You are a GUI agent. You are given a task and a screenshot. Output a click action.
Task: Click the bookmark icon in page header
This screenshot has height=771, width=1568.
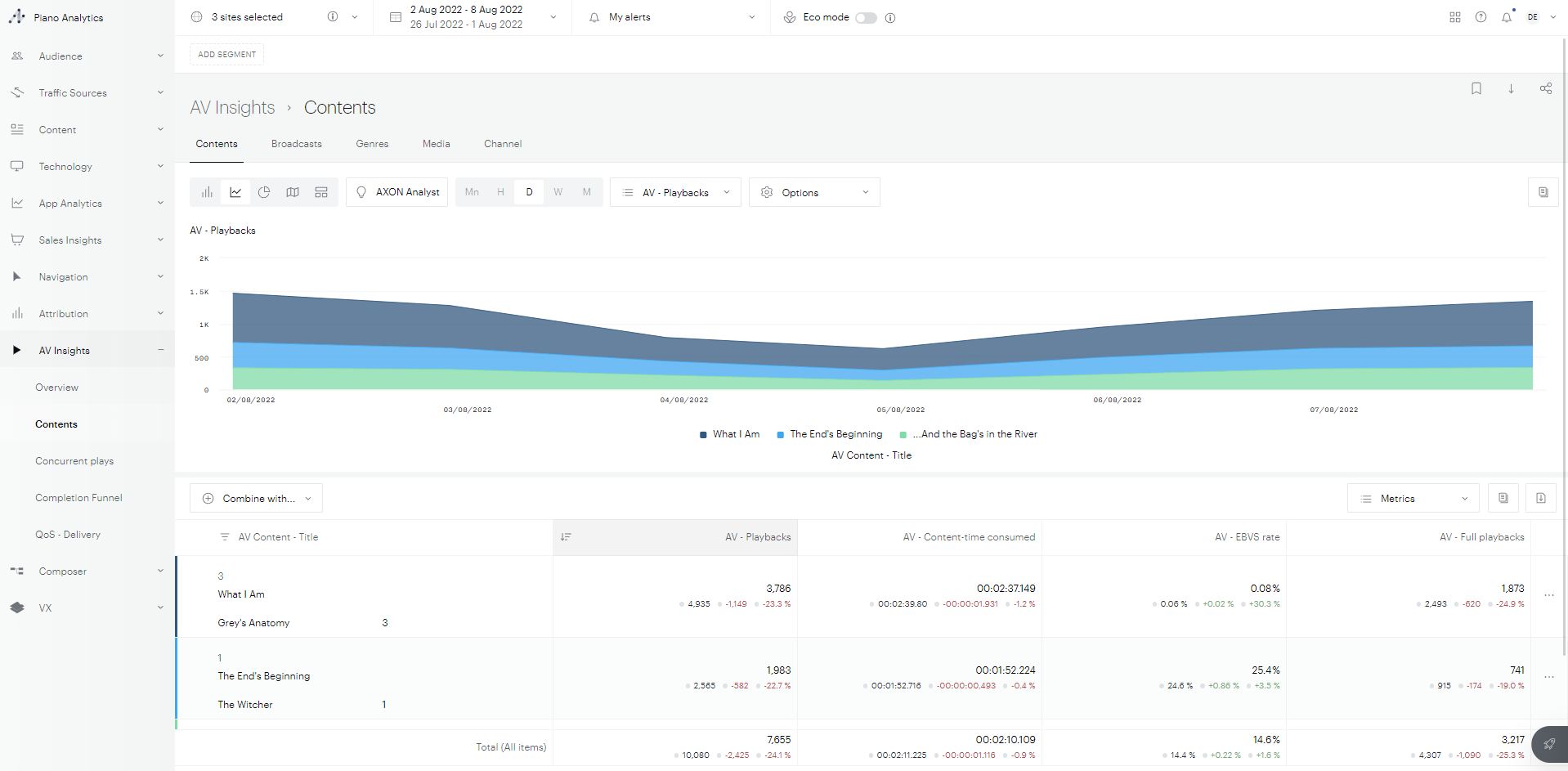click(1476, 88)
